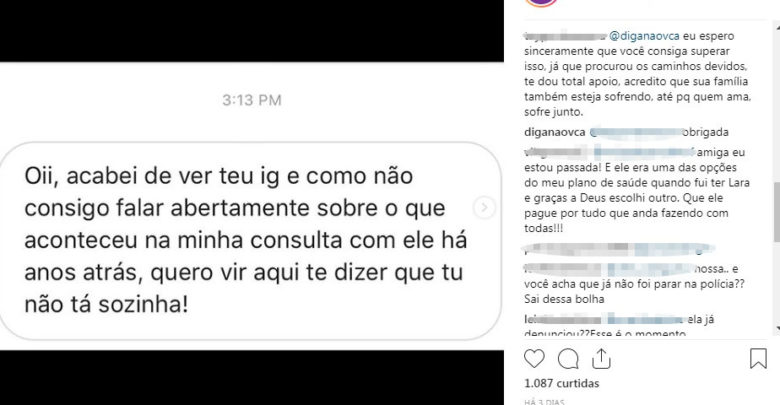View the 1.087 curtidas likes list
Image resolution: width=780 pixels, height=405 pixels.
[x=562, y=383]
